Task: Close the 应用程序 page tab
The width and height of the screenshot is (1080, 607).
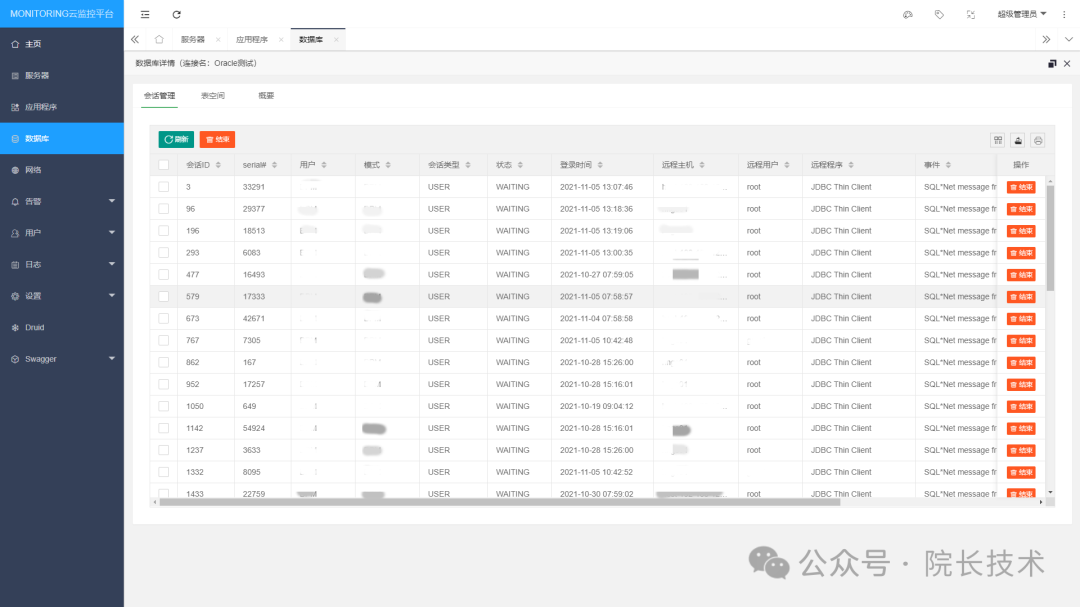Action: click(280, 39)
